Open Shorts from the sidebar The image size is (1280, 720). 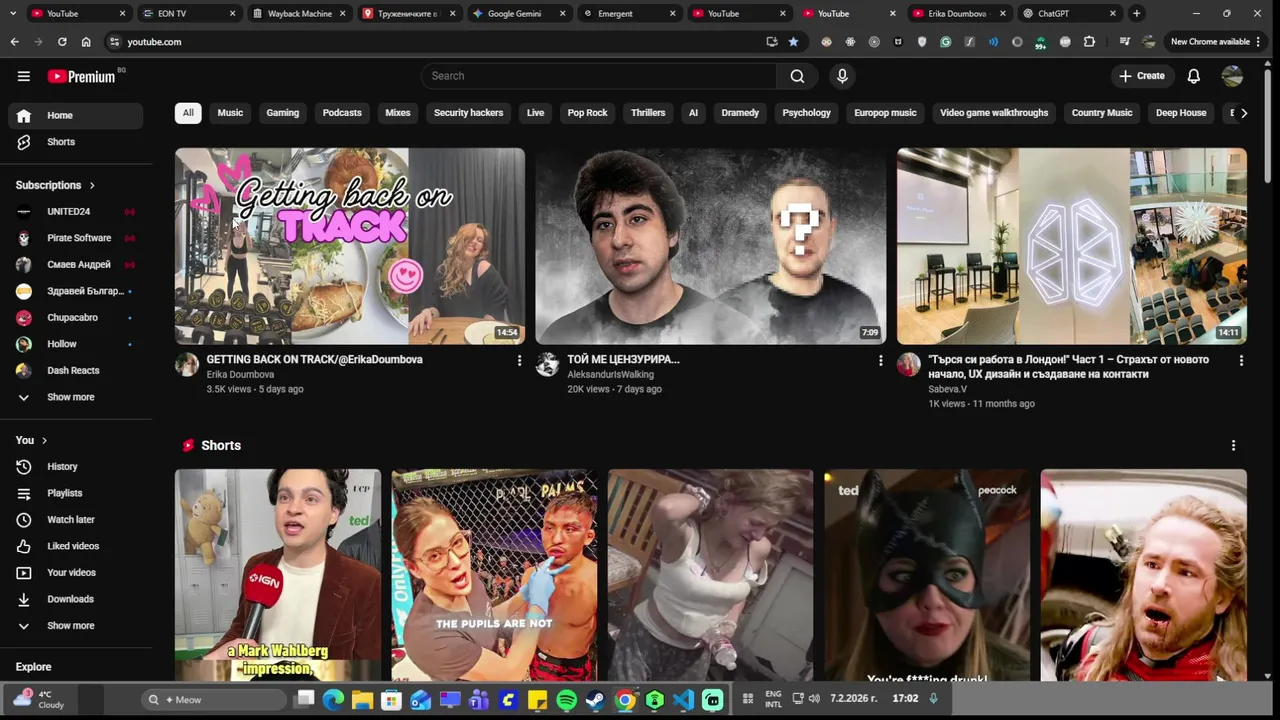point(76,142)
